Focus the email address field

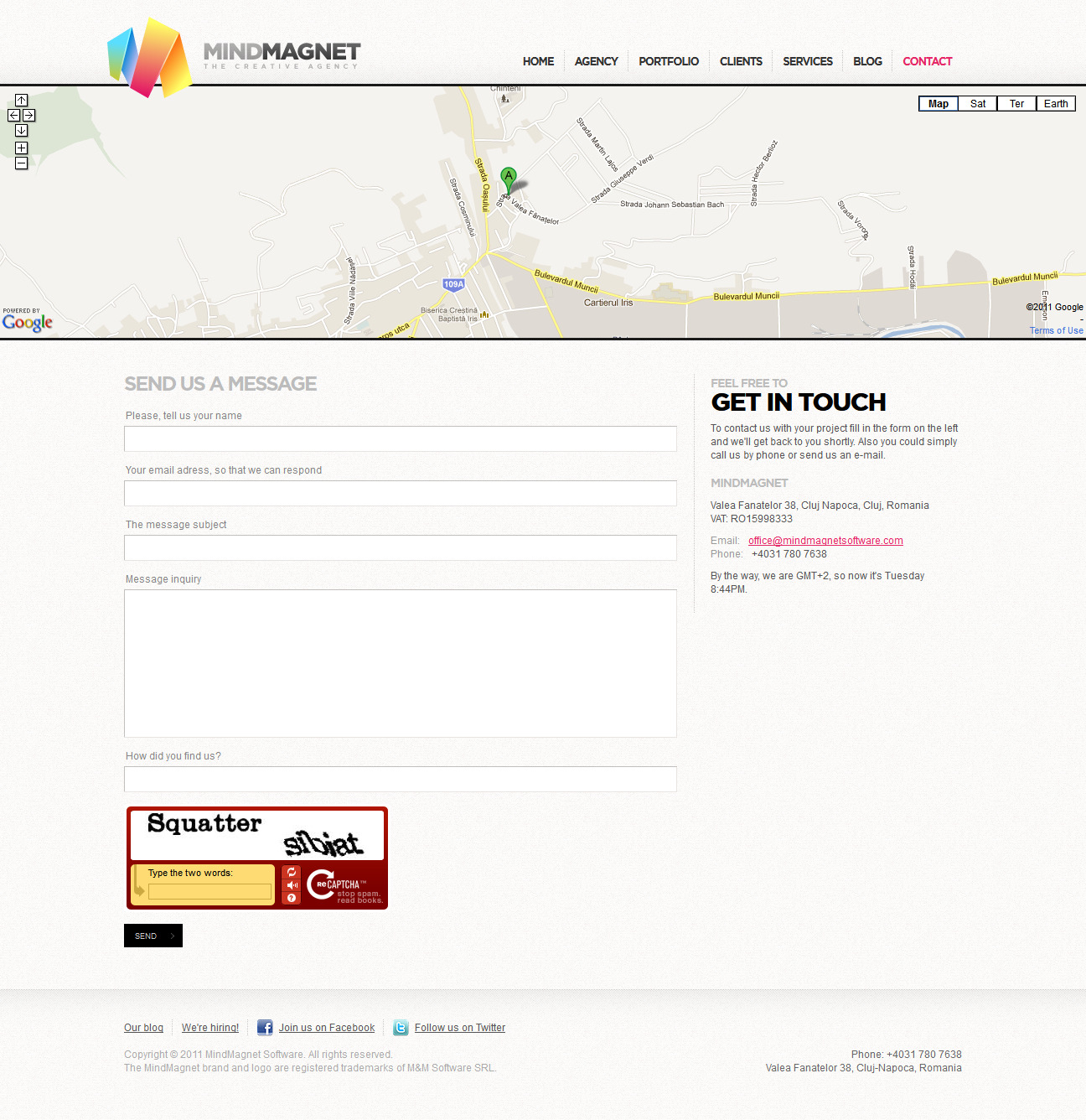401,494
